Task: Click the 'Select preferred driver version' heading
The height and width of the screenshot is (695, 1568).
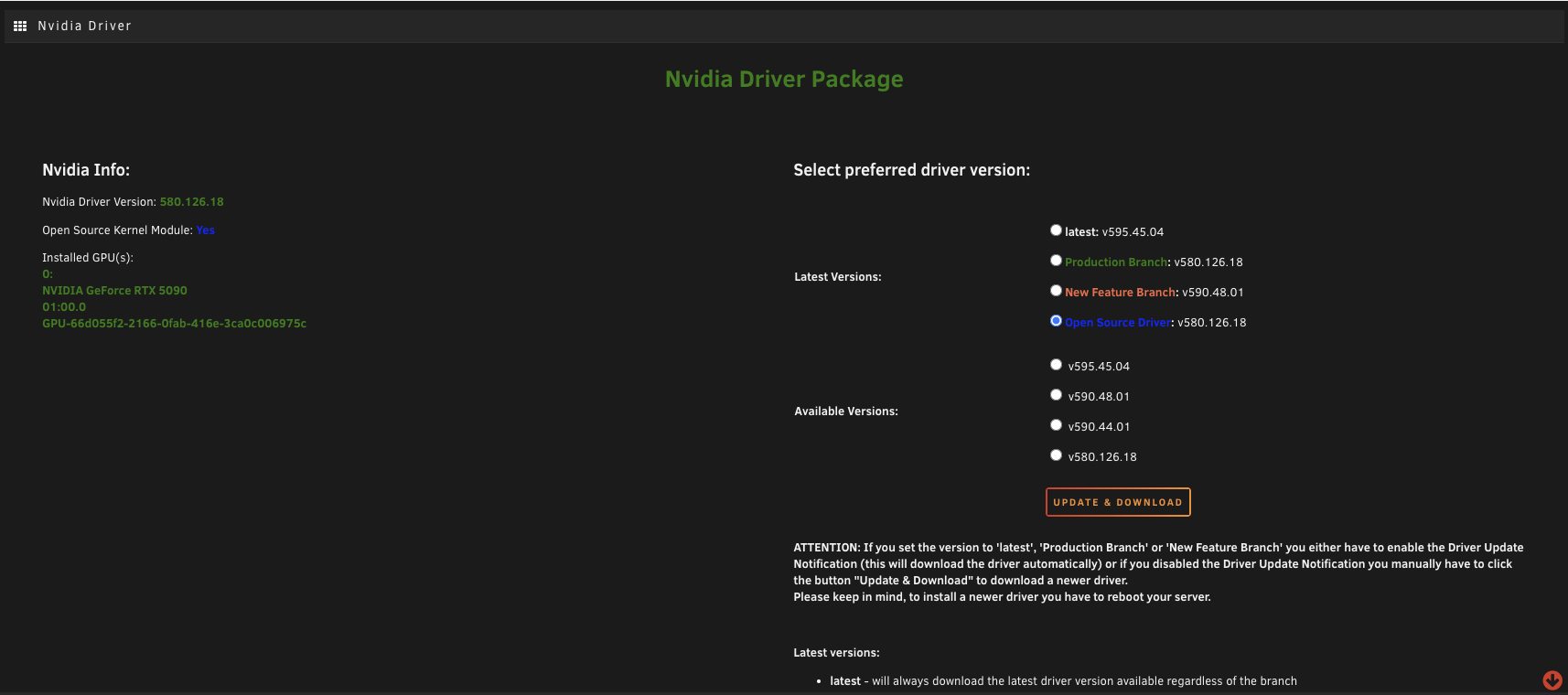Action: 911,170
